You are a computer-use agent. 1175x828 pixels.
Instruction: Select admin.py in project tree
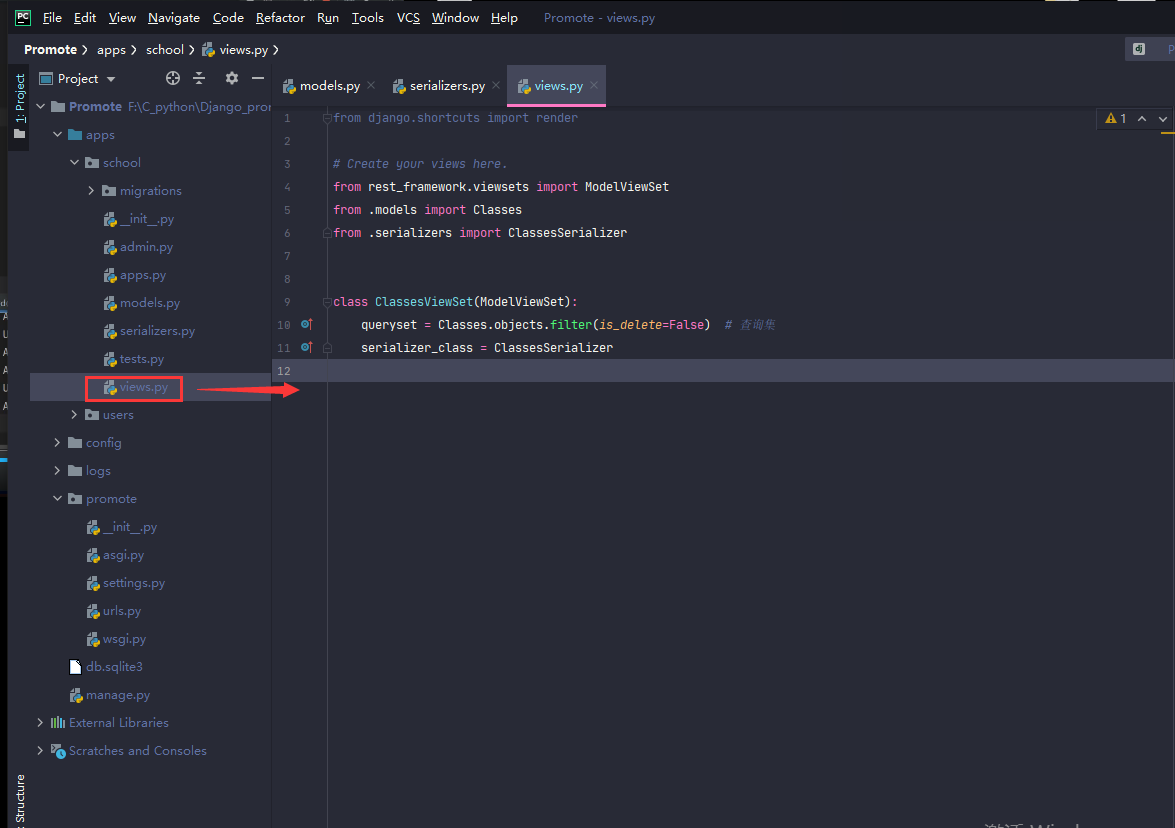(x=138, y=247)
